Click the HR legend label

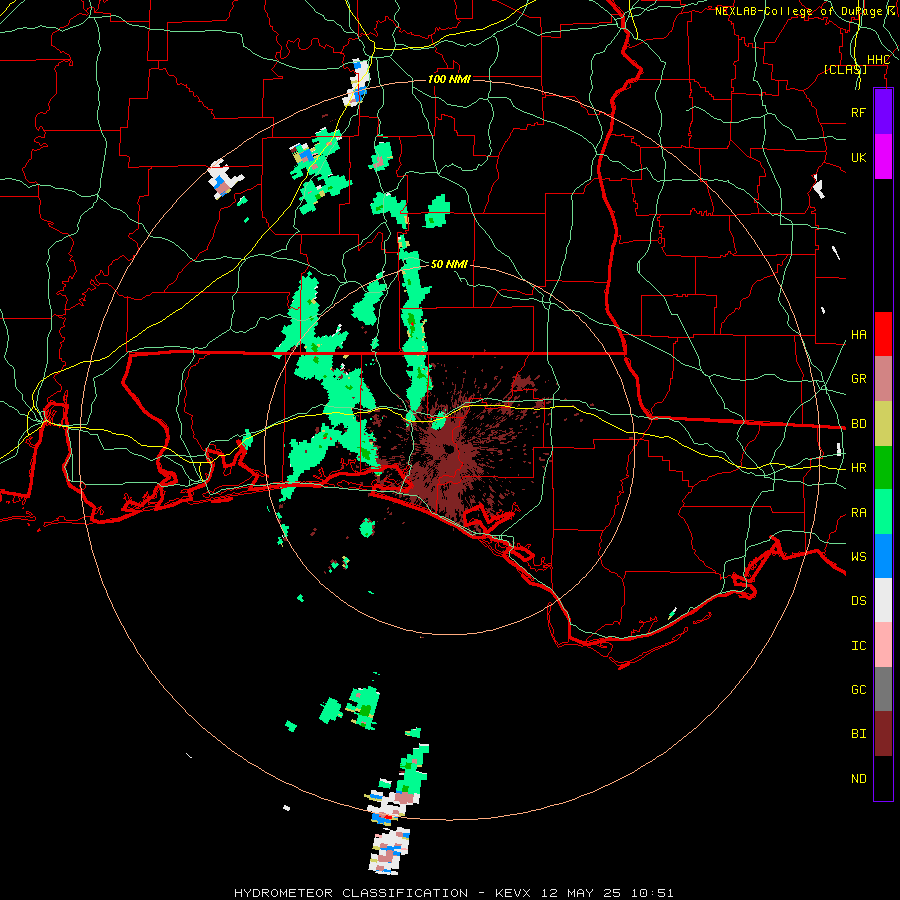[859, 468]
